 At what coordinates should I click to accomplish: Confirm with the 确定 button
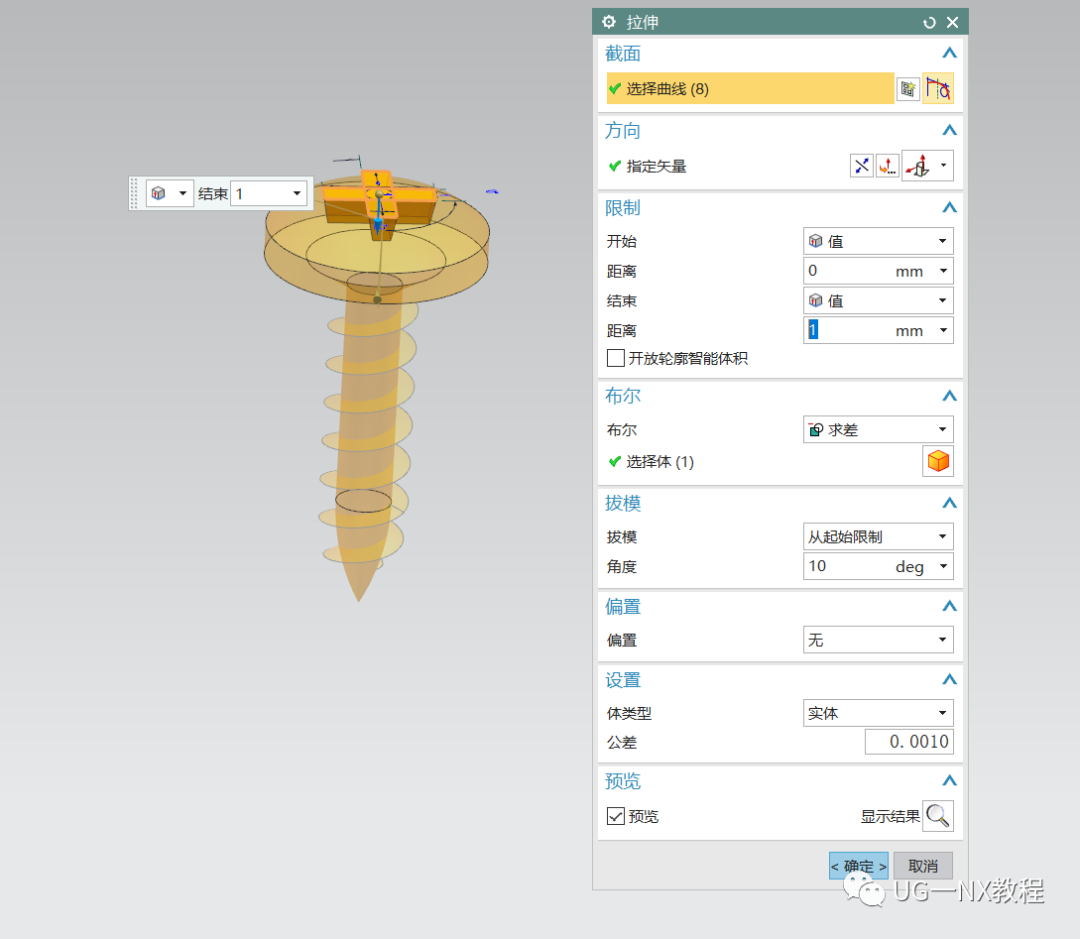click(x=858, y=866)
